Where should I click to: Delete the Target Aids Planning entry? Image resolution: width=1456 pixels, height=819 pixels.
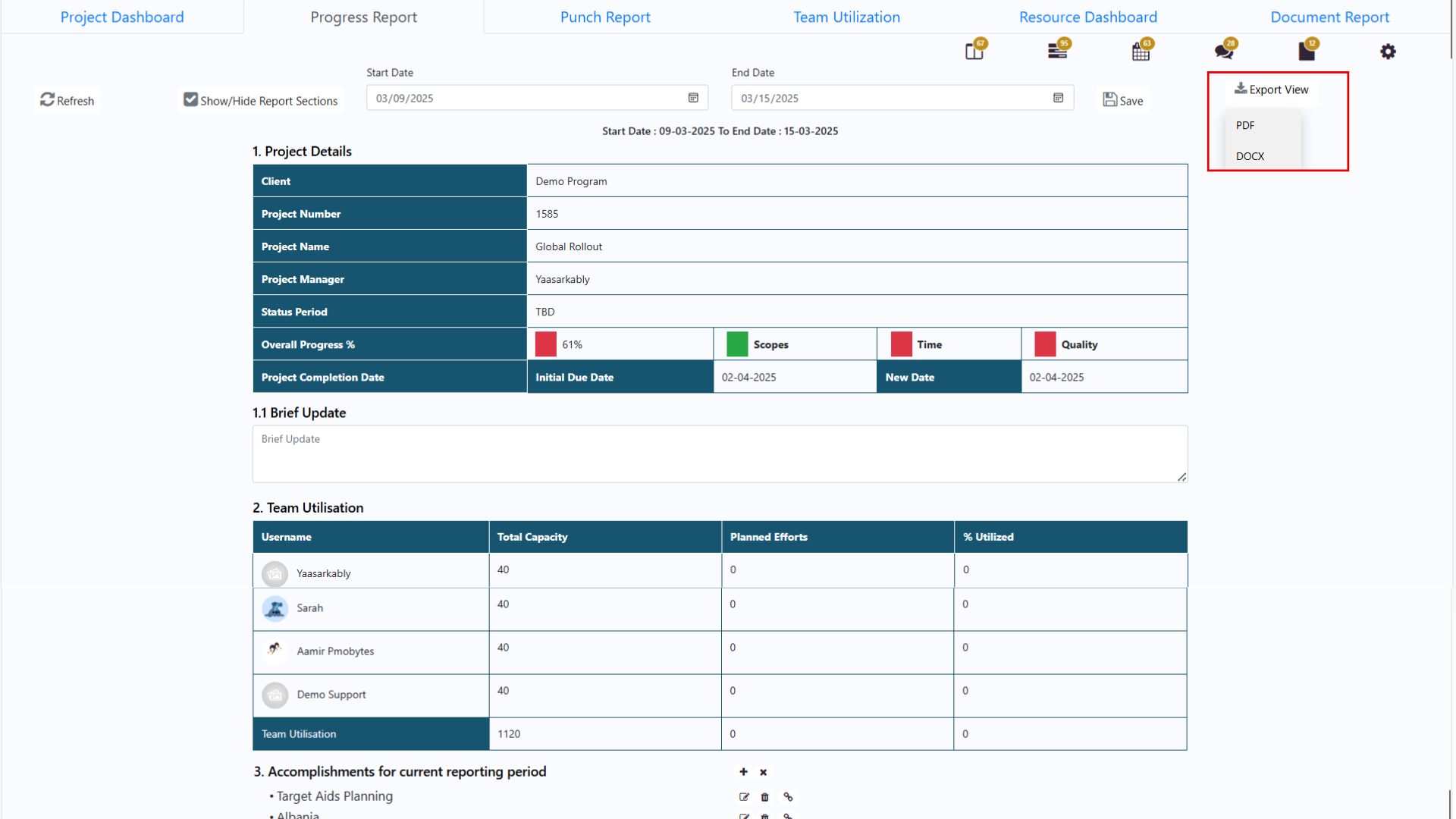765,797
